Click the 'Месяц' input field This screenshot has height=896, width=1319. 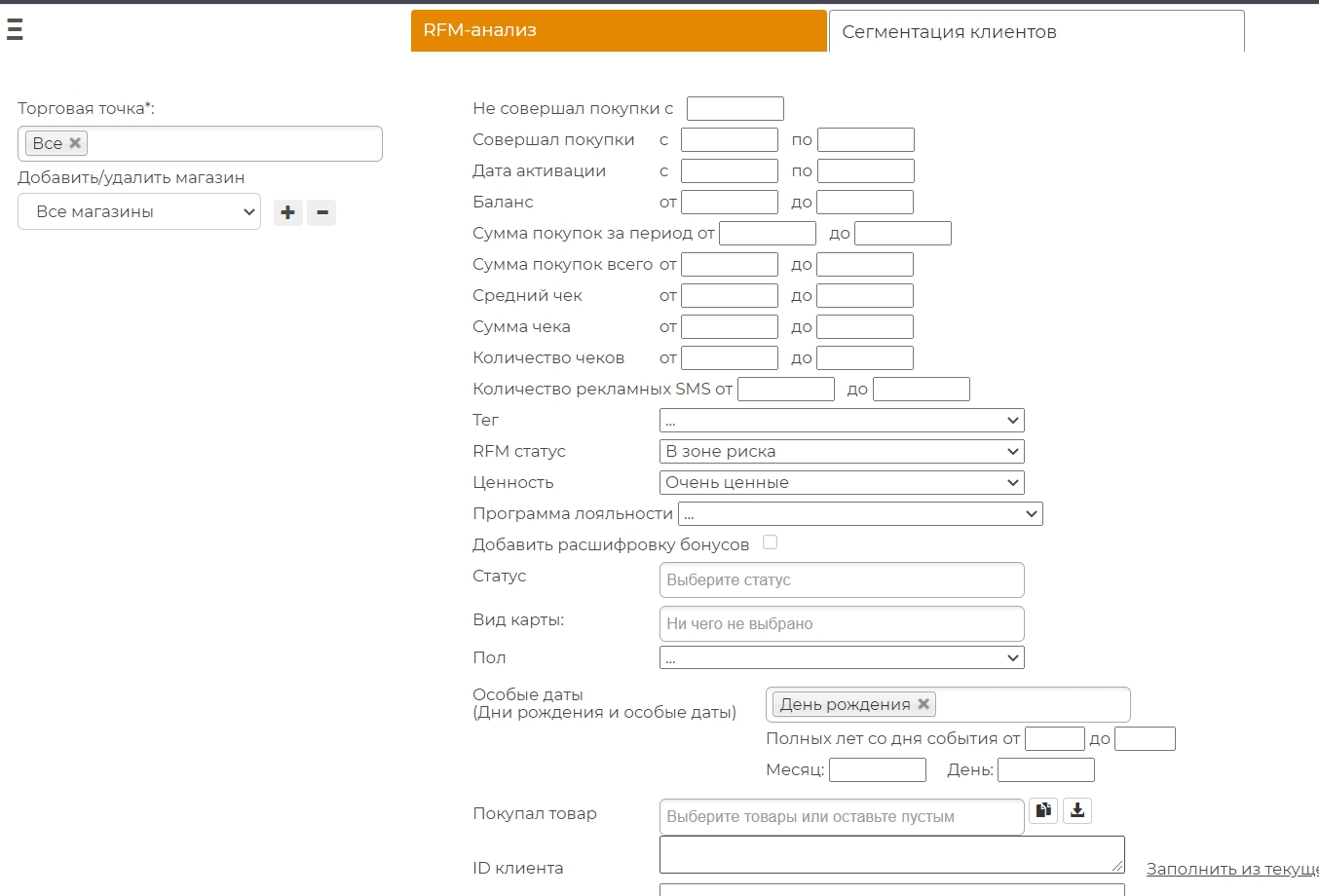(x=878, y=770)
